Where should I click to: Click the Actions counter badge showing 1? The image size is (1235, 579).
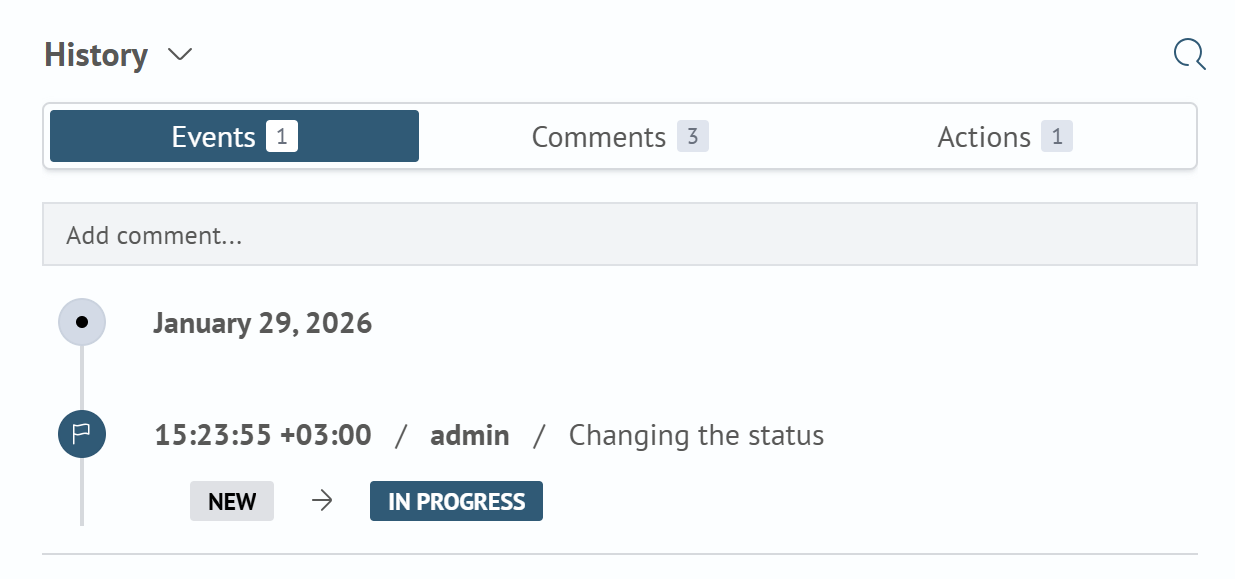pos(1058,135)
